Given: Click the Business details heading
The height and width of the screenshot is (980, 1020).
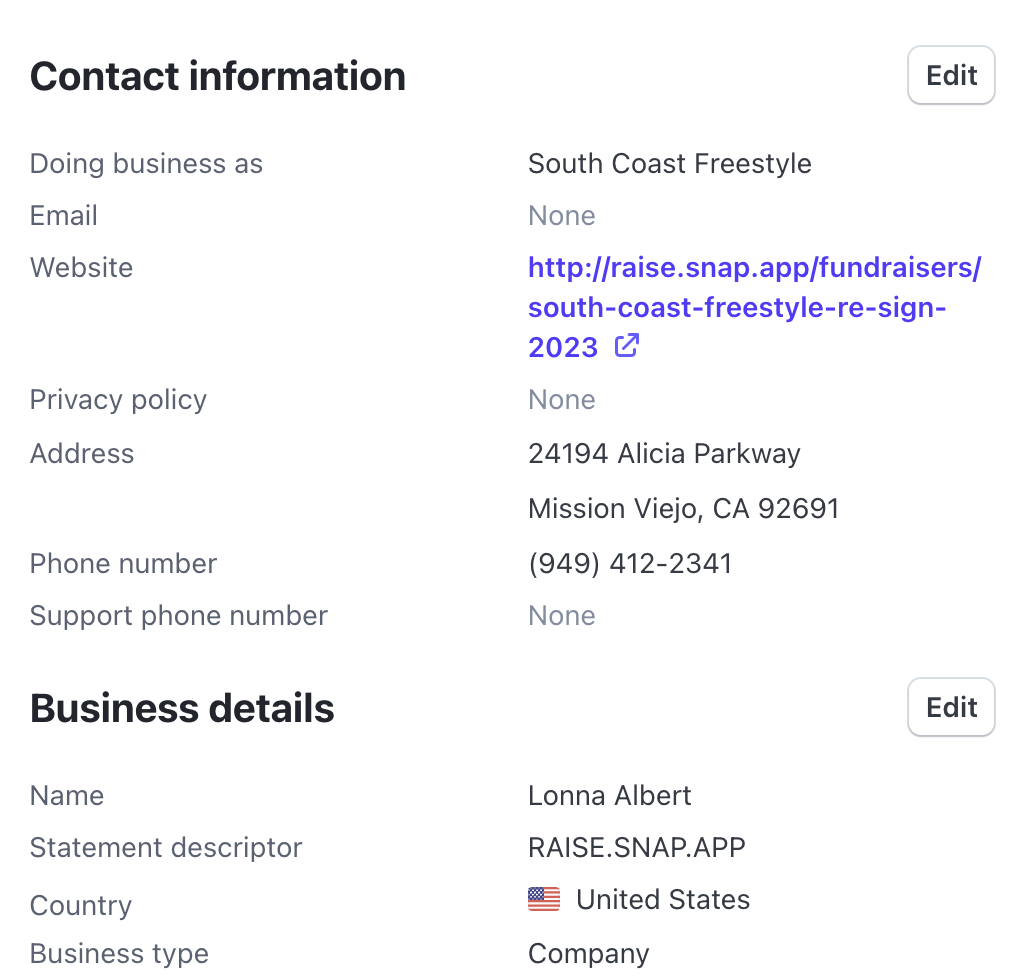Looking at the screenshot, I should tap(182, 708).
